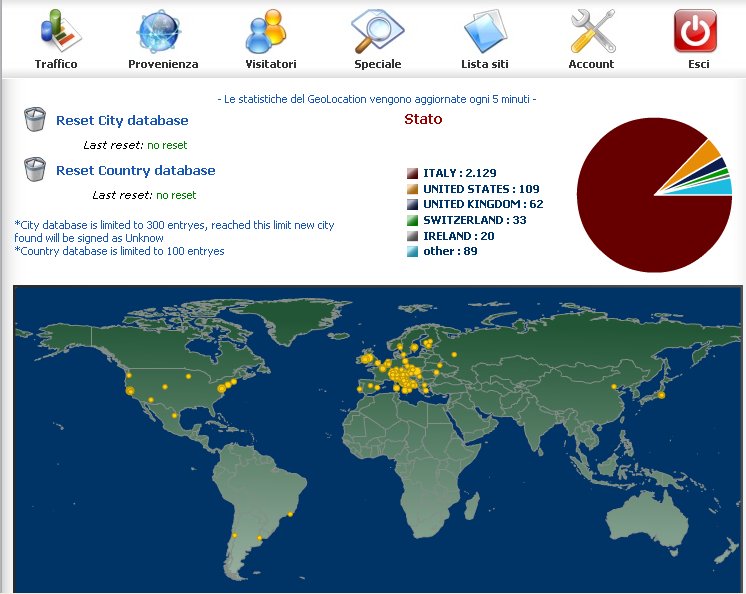Click the 'other : 89' legend text
This screenshot has width=746, height=594.
pyautogui.click(x=450, y=251)
